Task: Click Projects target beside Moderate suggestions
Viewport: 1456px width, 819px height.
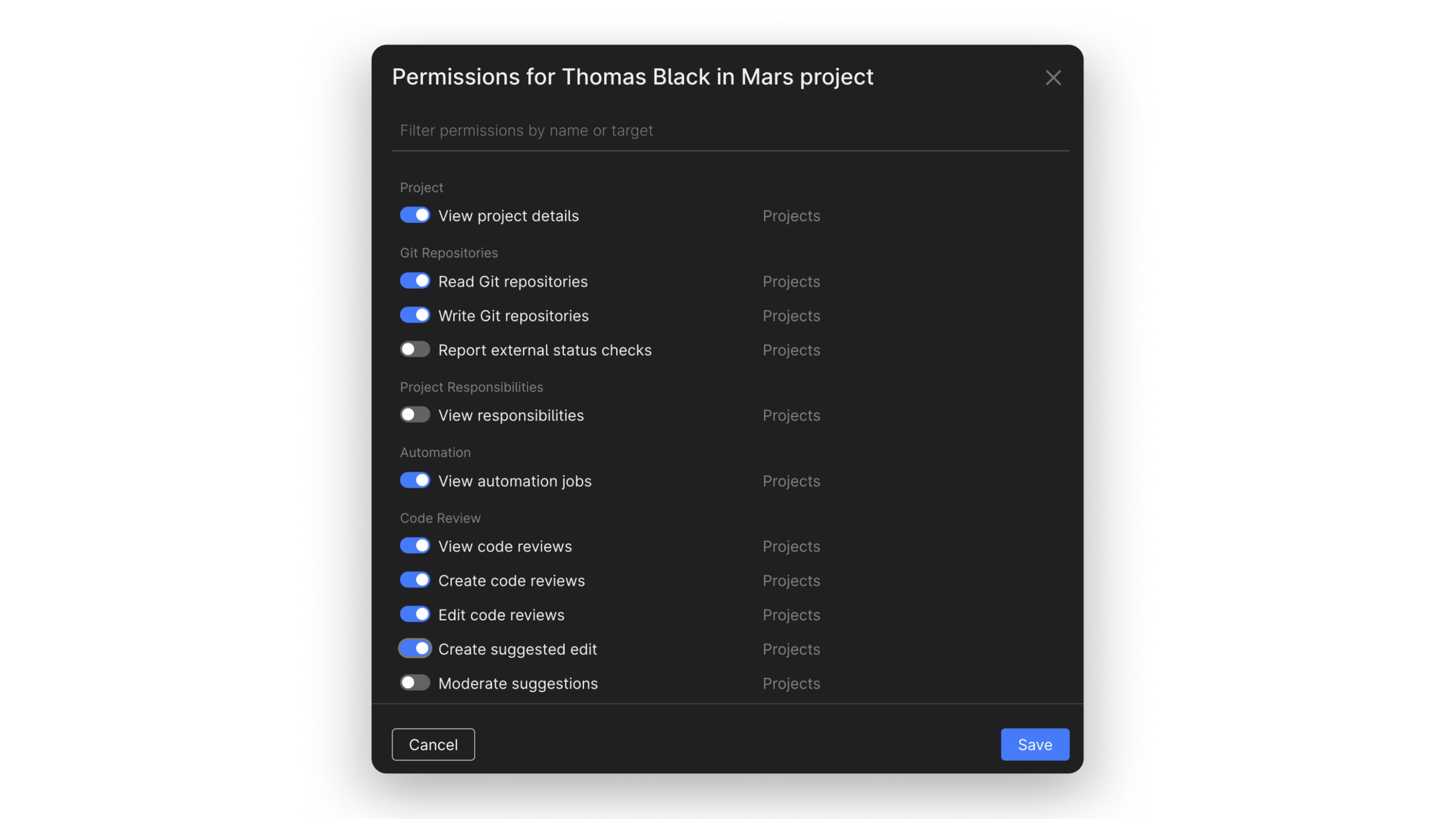Action: point(791,683)
